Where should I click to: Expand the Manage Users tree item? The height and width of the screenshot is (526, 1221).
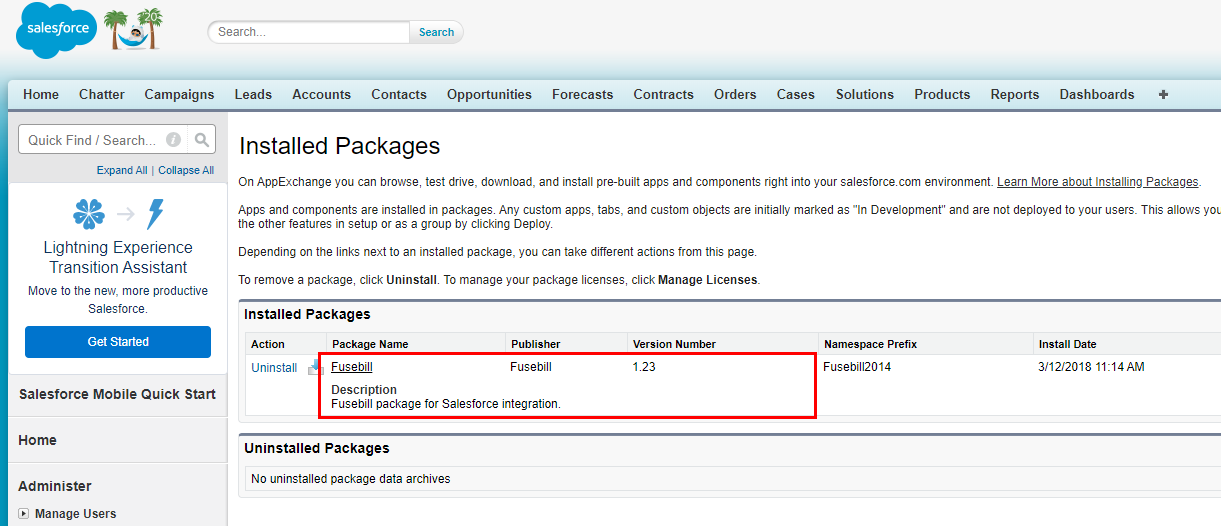(x=23, y=513)
